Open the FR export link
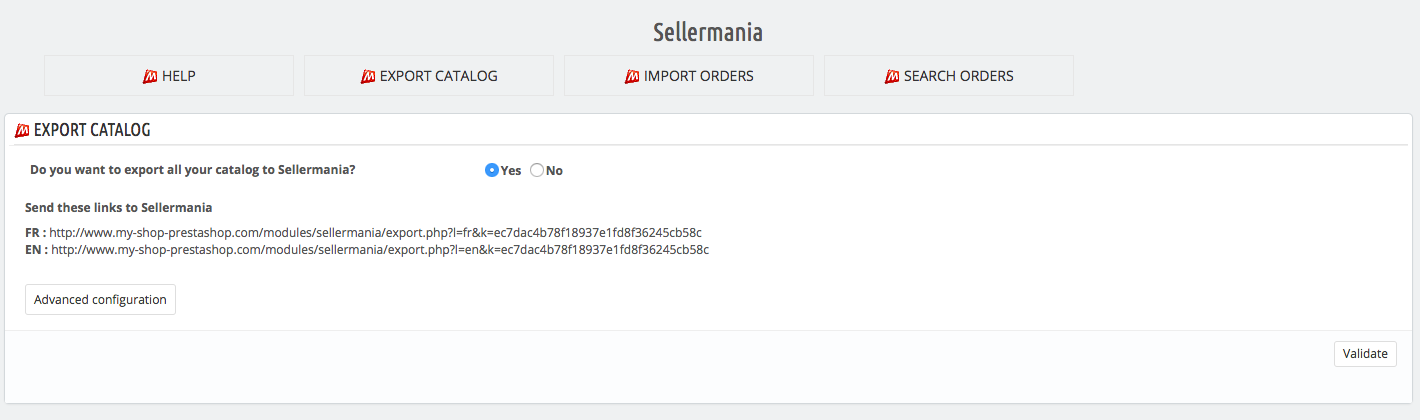This screenshot has width=1420, height=420. coord(375,232)
